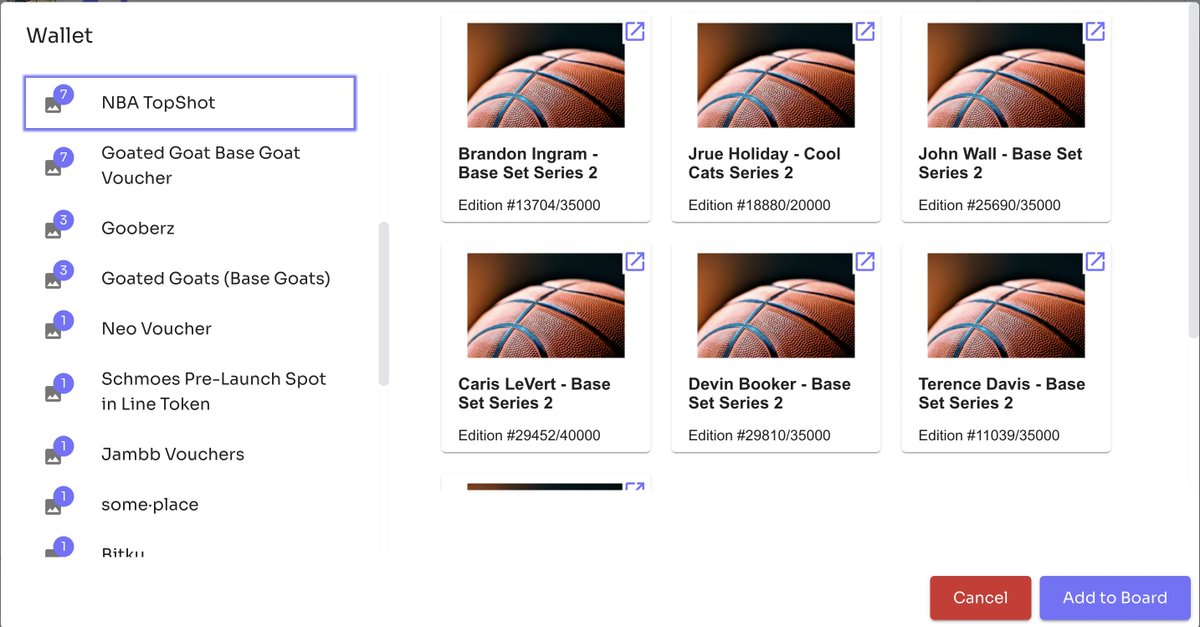Viewport: 1200px width, 627px height.
Task: Open the Gooberz collection
Action: click(x=190, y=228)
